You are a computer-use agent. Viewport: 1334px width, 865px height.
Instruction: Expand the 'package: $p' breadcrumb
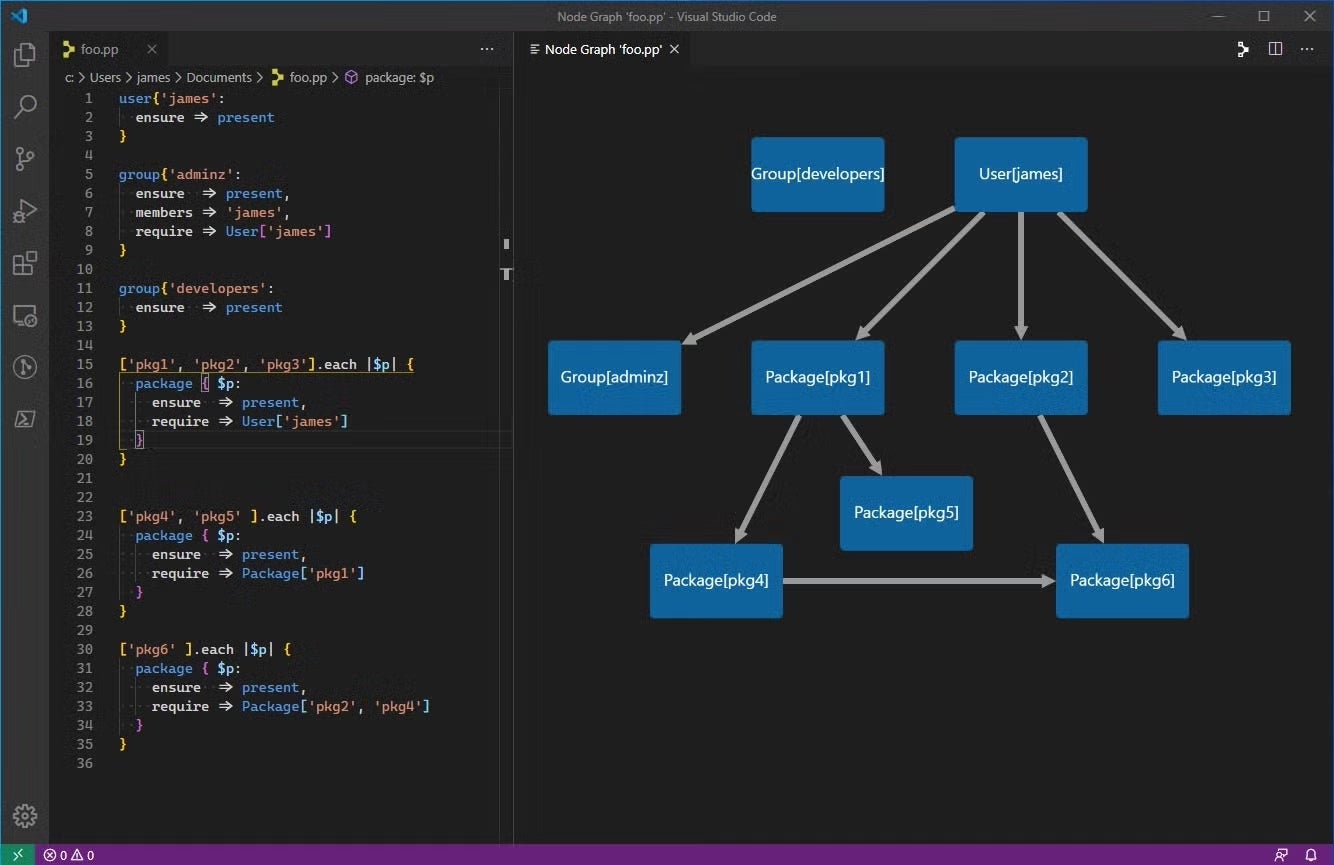[x=398, y=77]
